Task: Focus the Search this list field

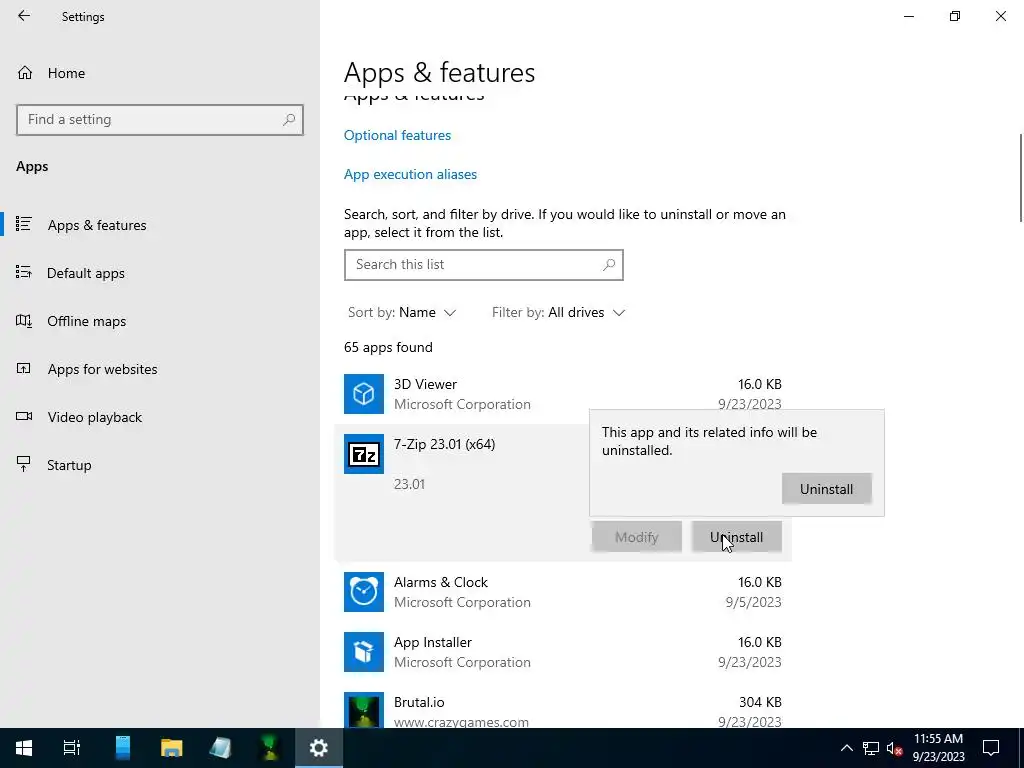Action: point(483,264)
